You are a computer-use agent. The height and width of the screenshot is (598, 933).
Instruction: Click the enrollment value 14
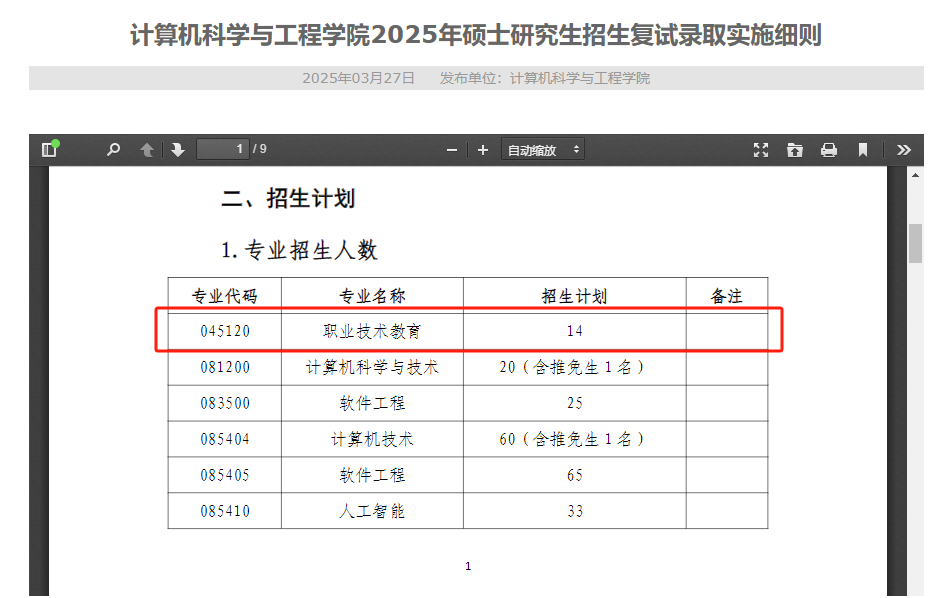[x=575, y=331]
